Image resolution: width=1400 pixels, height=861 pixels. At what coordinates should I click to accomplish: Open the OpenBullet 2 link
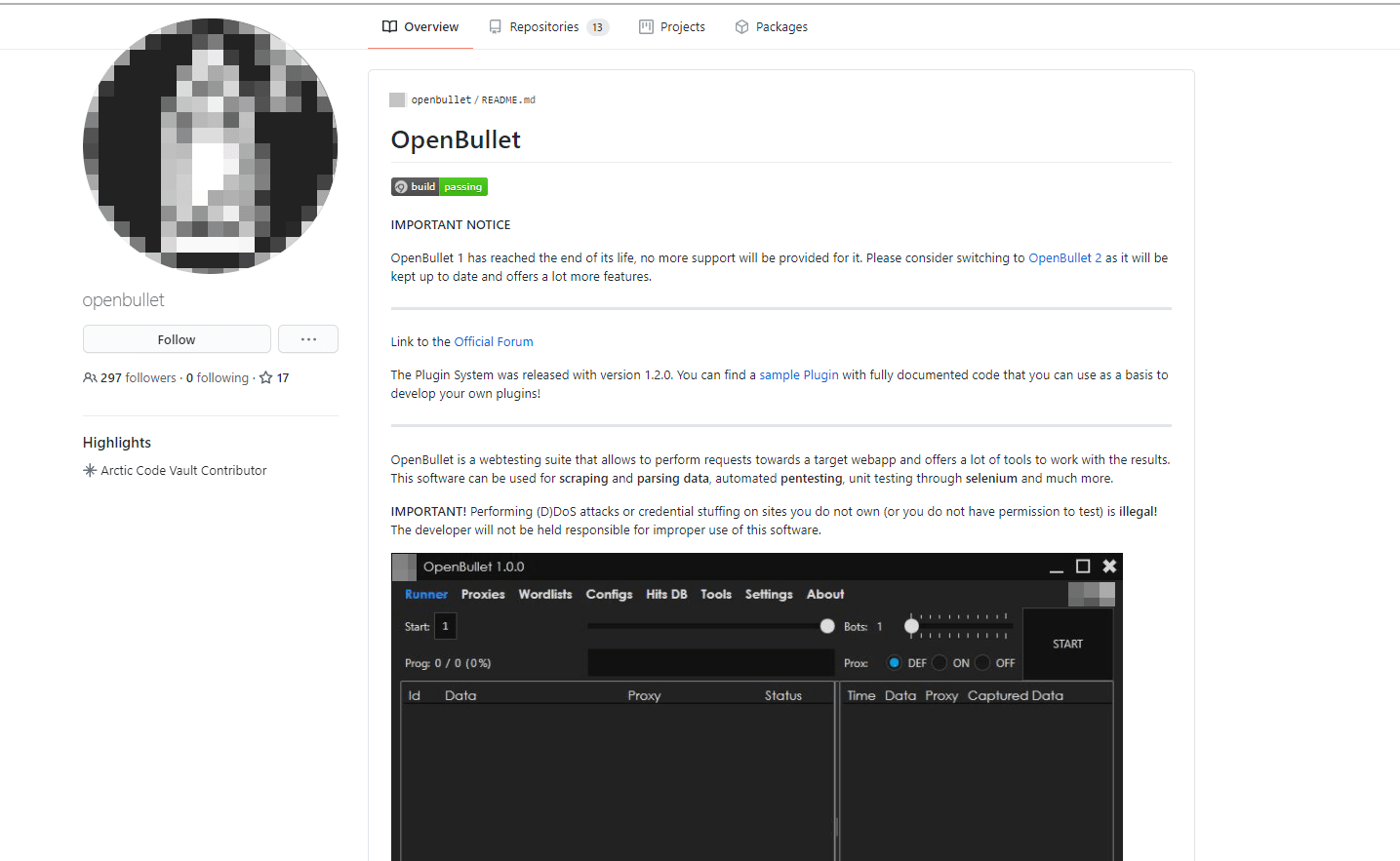pyautogui.click(x=1064, y=258)
